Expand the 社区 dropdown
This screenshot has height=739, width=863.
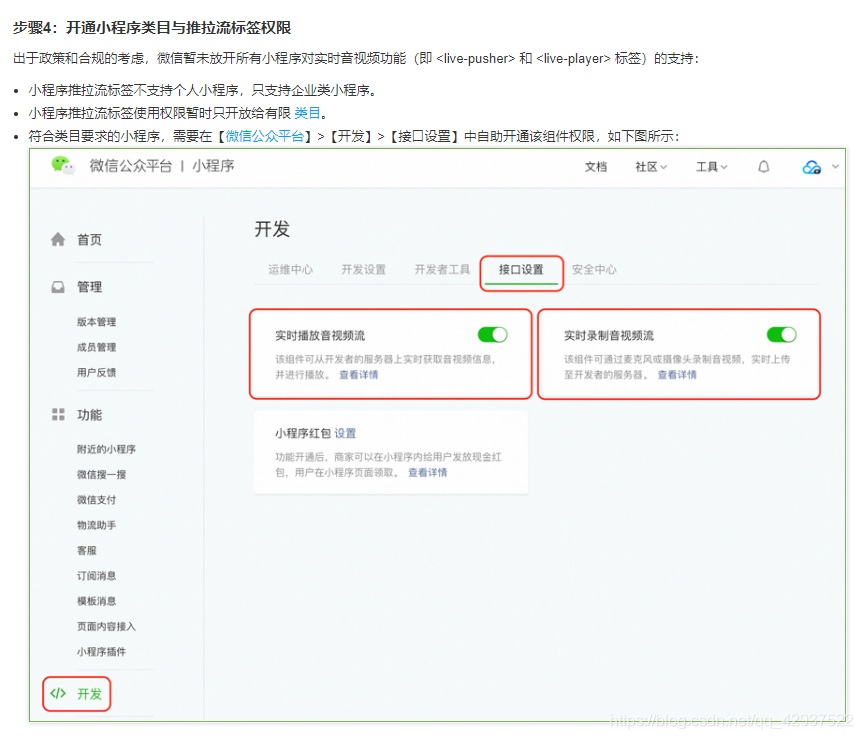[648, 167]
